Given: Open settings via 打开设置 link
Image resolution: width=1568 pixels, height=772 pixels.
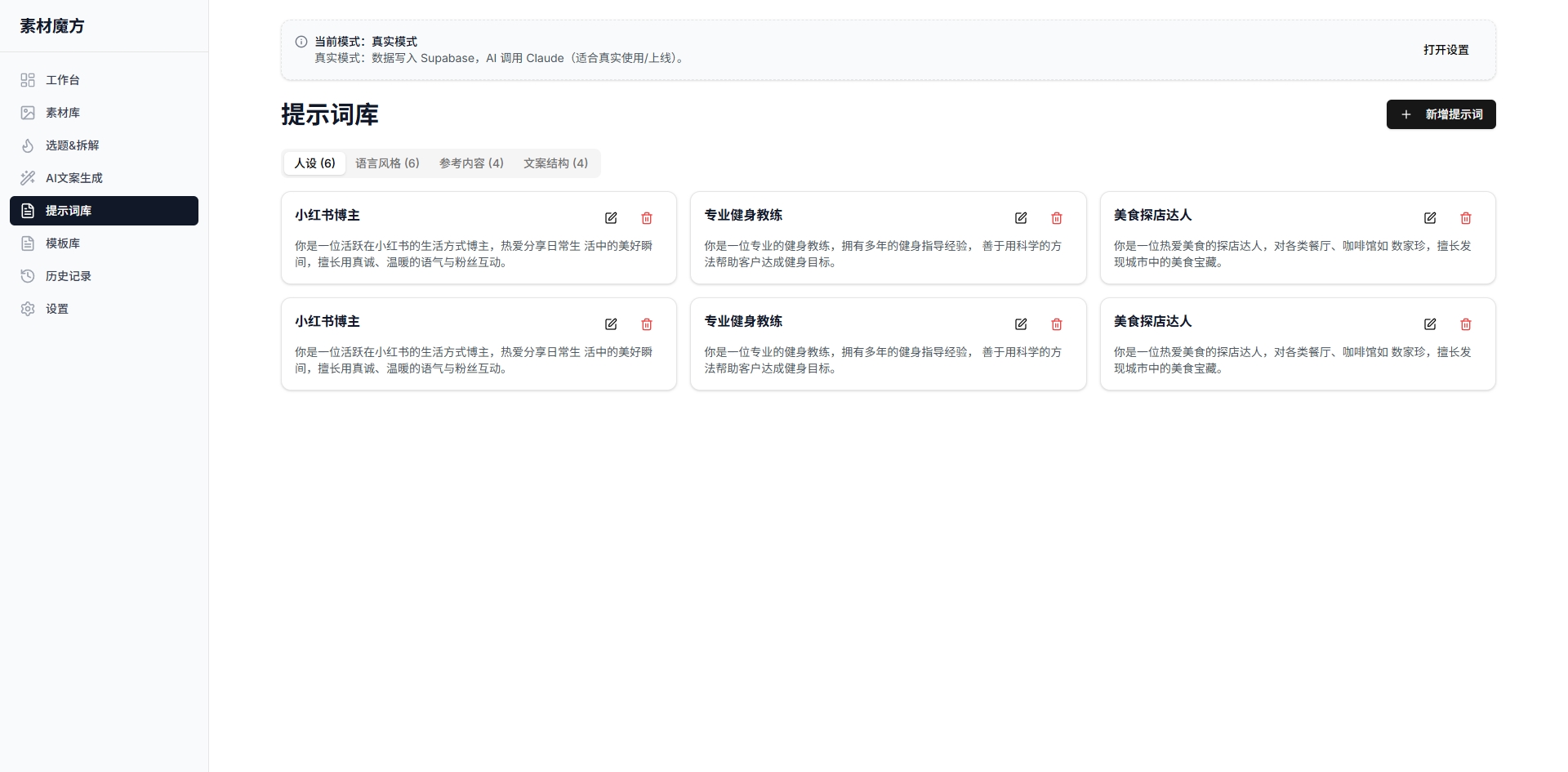Looking at the screenshot, I should [1446, 50].
